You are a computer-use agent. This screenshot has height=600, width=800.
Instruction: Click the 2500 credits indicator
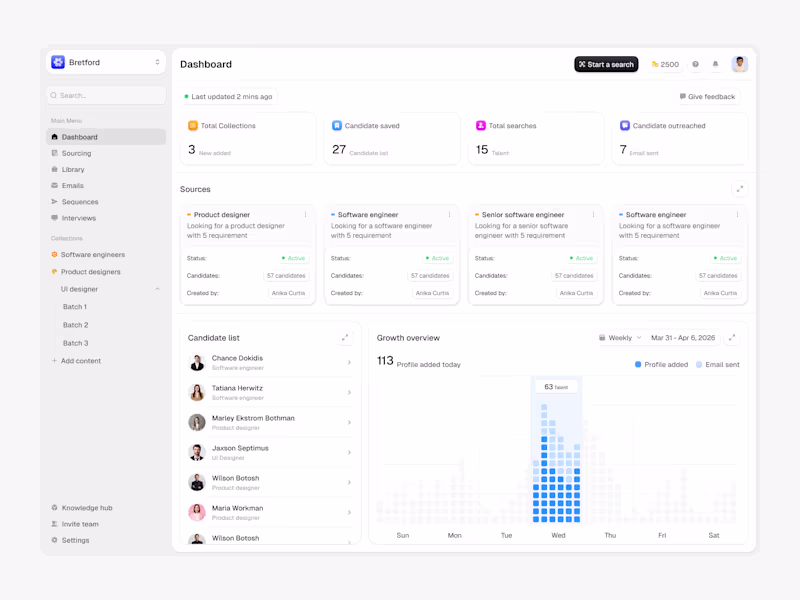coord(665,64)
